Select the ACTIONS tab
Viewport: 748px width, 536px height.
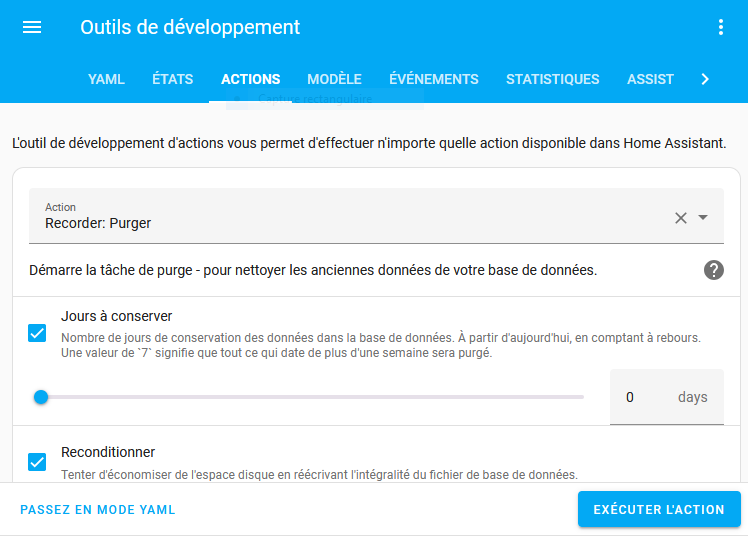click(x=250, y=79)
